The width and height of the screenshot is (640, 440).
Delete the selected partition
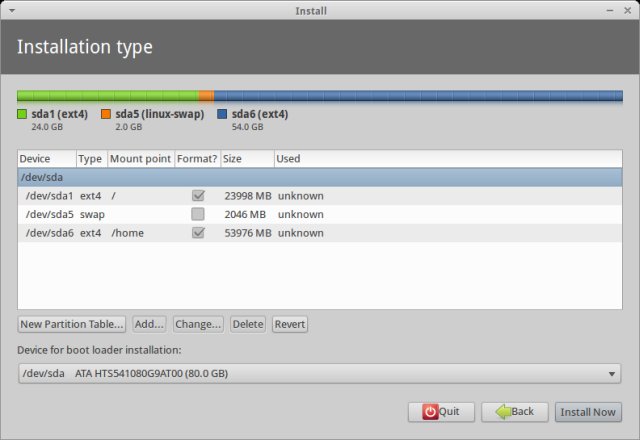248,324
